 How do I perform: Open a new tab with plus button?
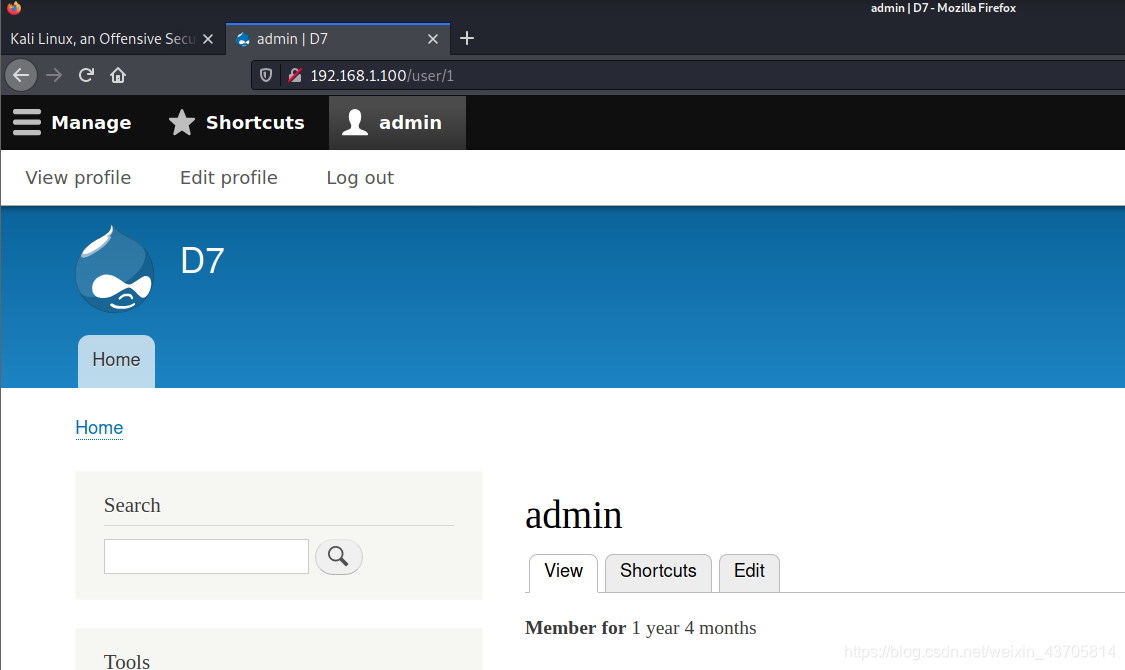pyautogui.click(x=467, y=38)
